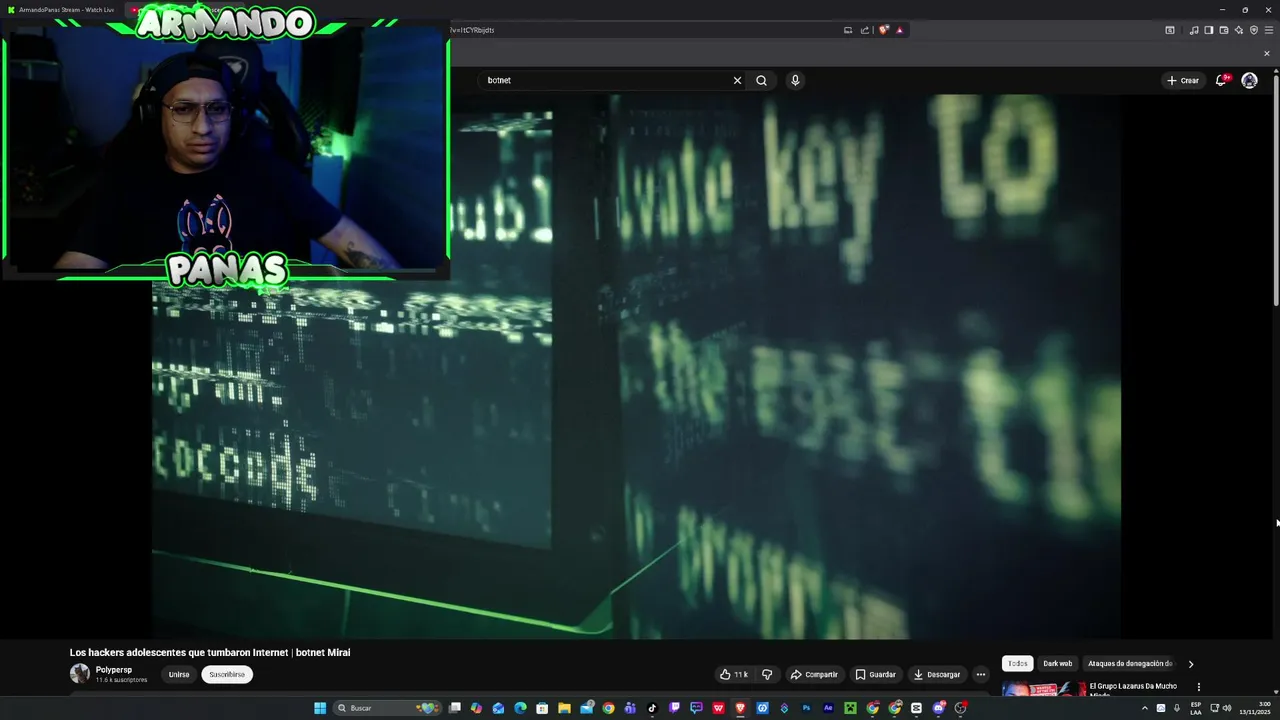Open Twitch from the taskbar

point(675,708)
